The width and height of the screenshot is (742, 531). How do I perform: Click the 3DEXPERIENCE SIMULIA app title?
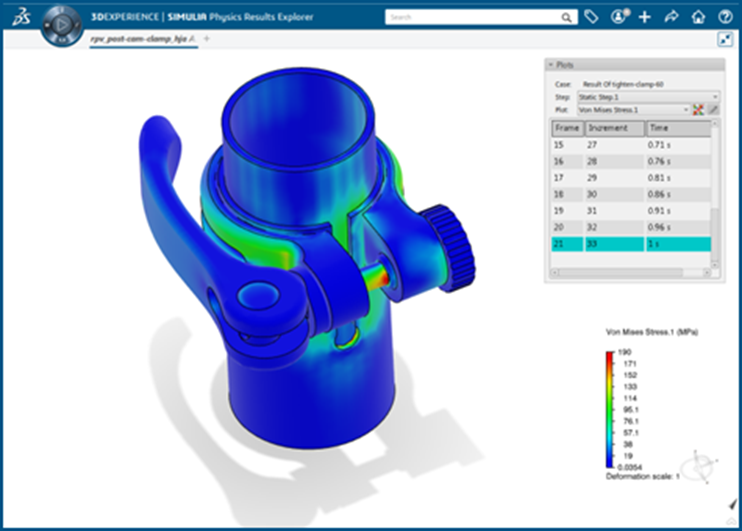[x=202, y=17]
